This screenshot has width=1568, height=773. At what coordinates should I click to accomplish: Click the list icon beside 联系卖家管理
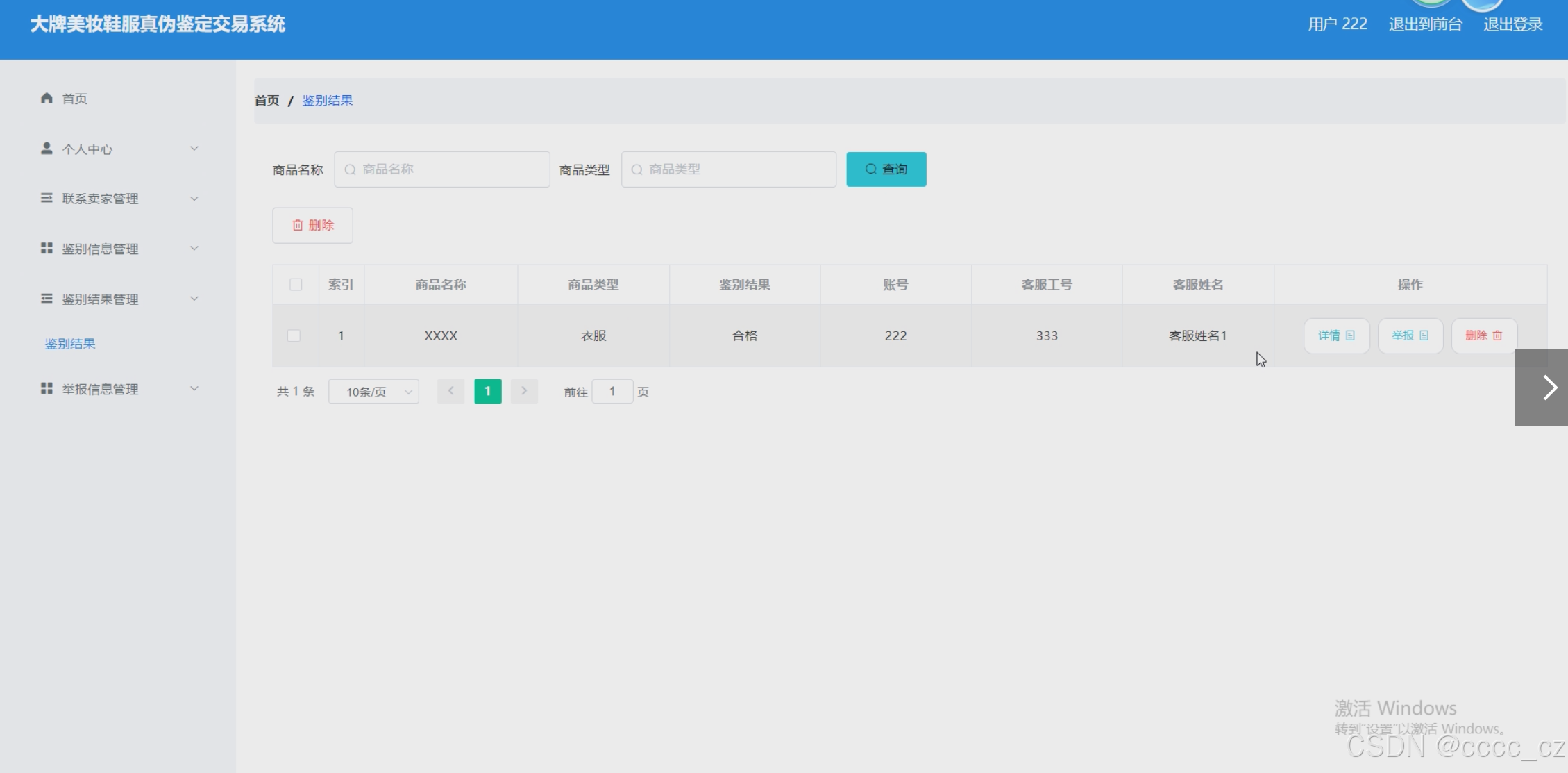pos(47,198)
